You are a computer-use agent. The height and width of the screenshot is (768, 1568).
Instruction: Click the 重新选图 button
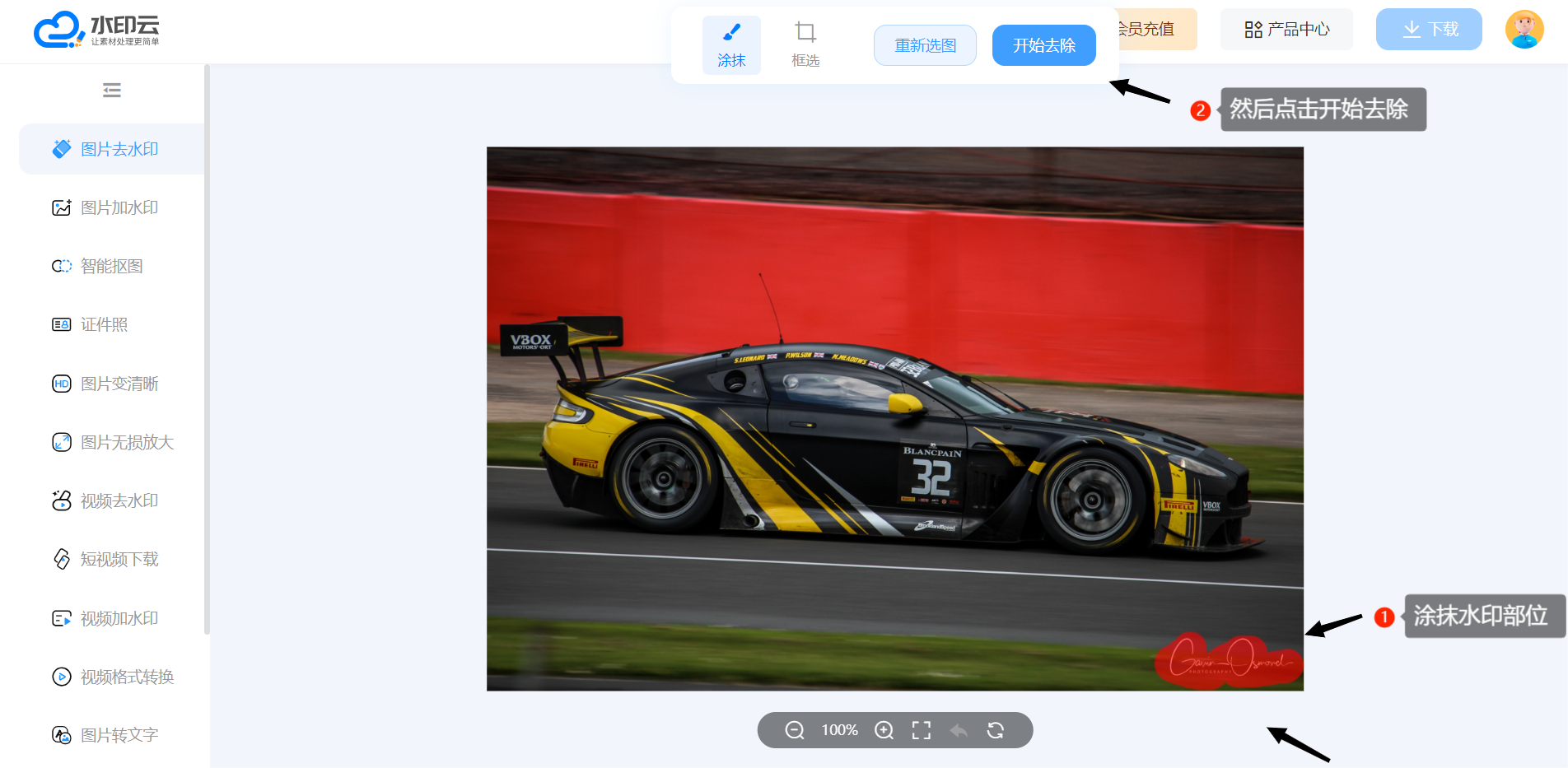point(925,45)
